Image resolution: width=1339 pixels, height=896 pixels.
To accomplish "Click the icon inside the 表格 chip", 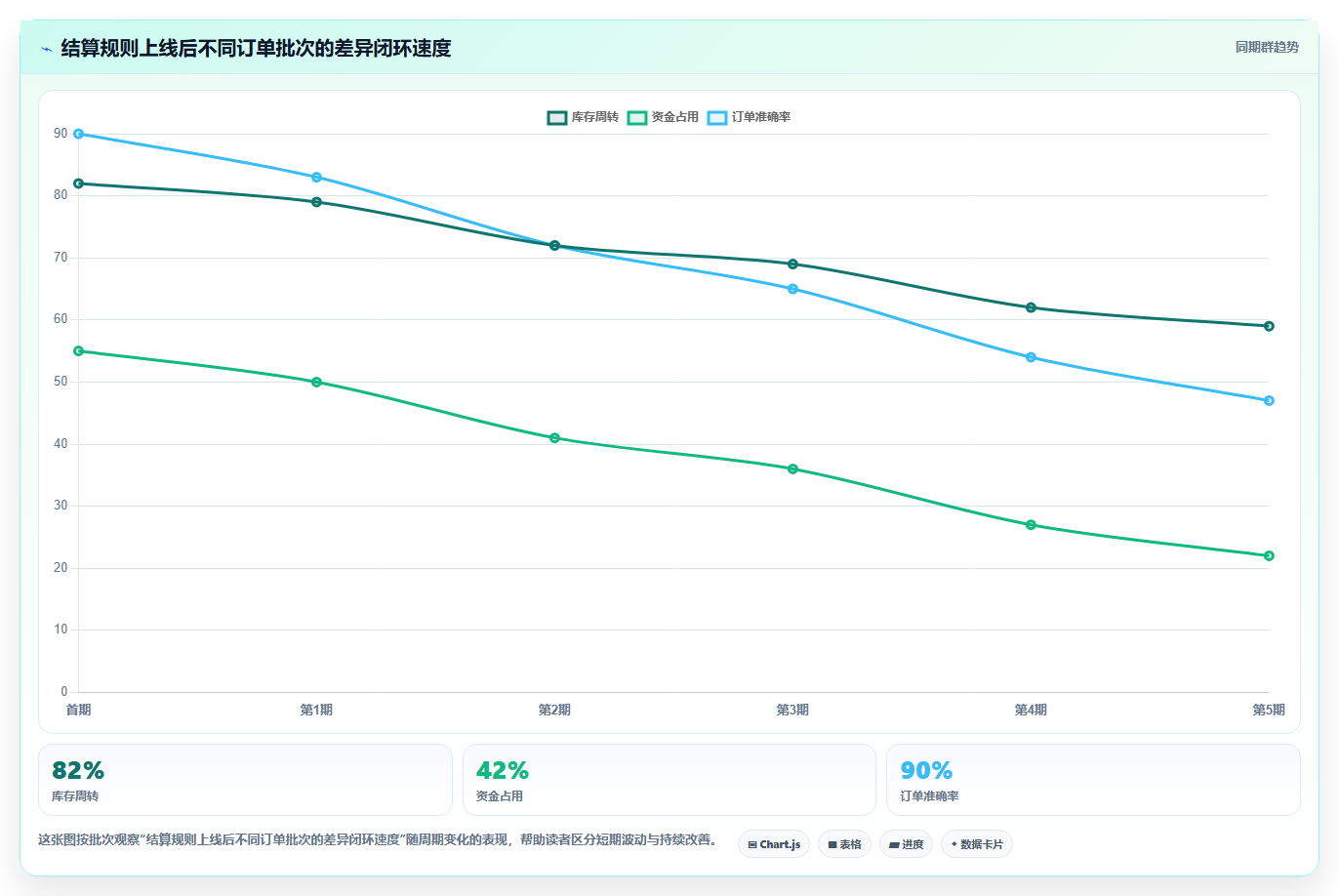I will (x=832, y=844).
